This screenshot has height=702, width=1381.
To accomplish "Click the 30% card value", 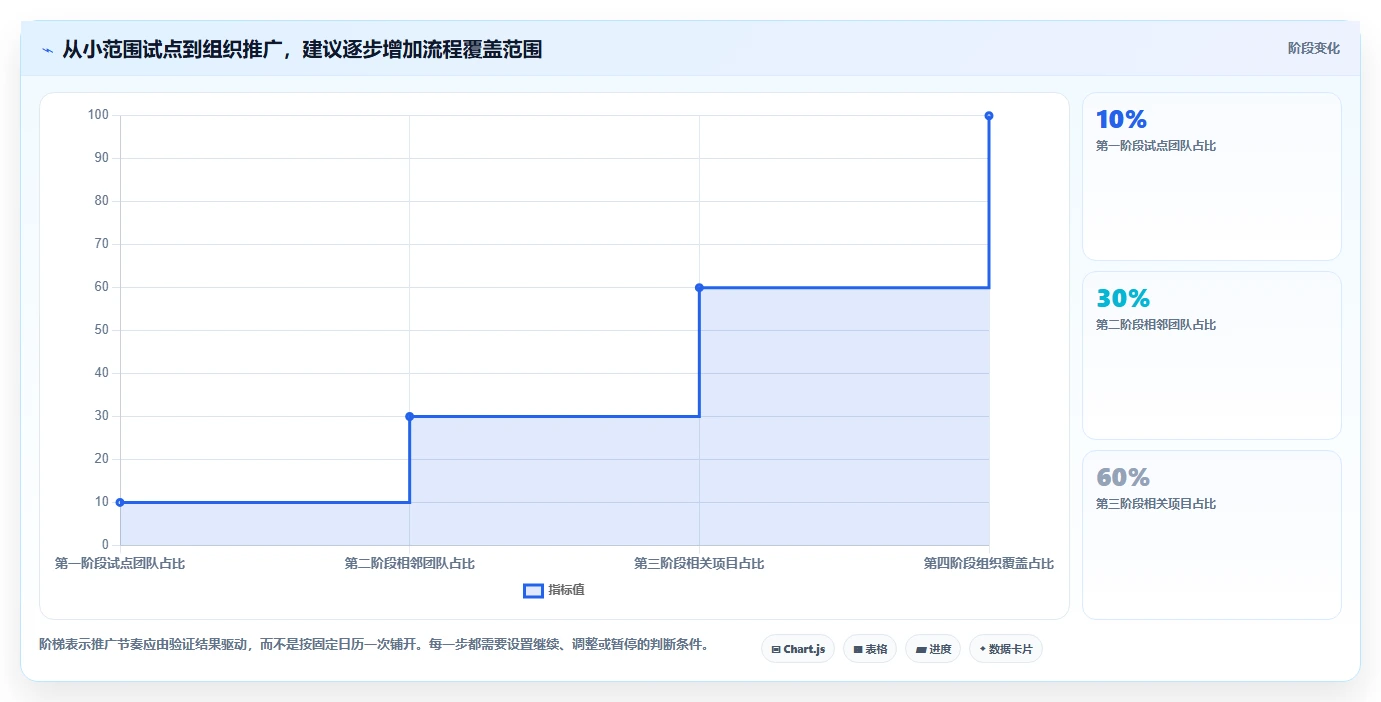I will pyautogui.click(x=1123, y=299).
